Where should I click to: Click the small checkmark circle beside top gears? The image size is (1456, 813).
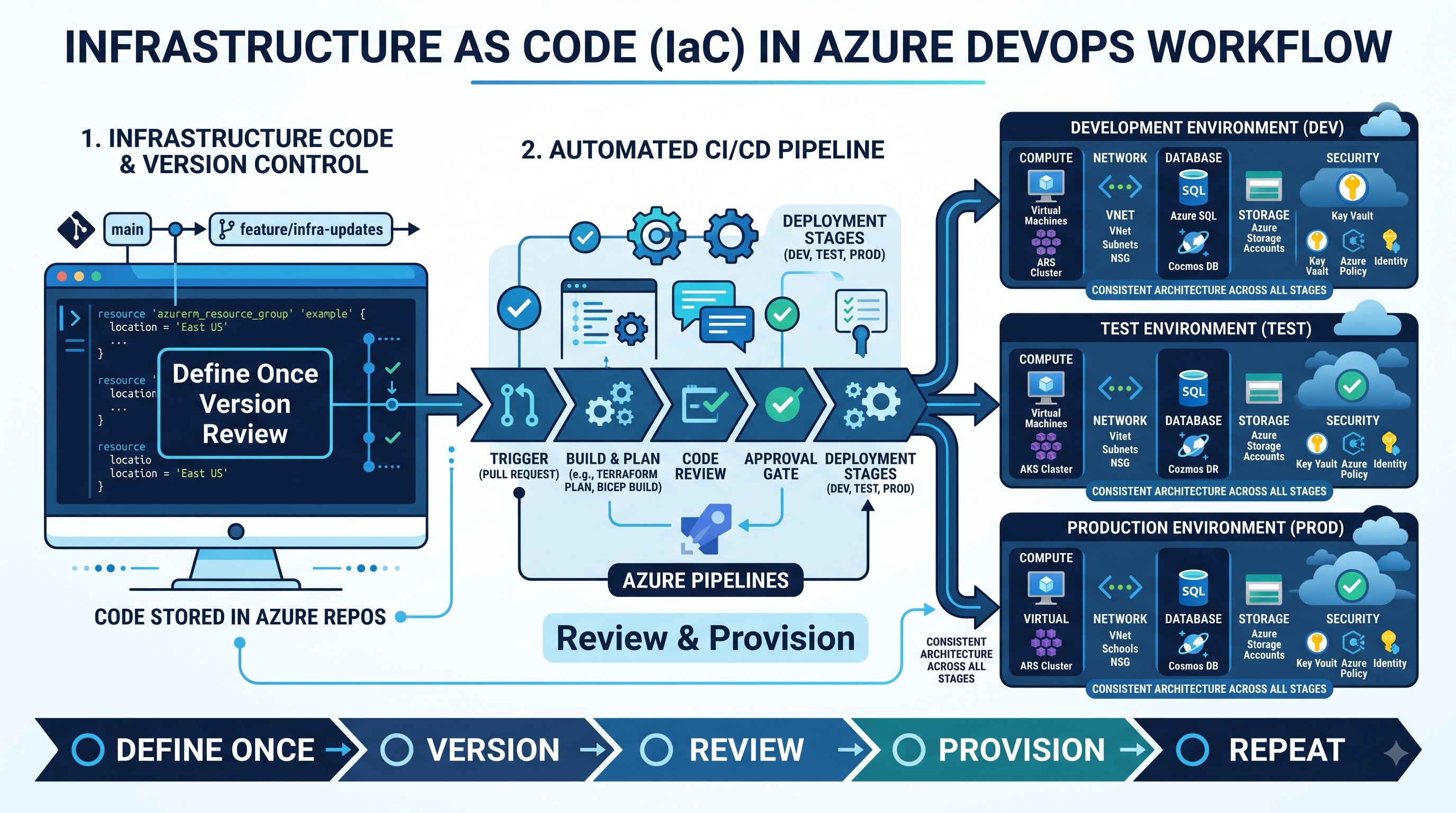coord(585,238)
